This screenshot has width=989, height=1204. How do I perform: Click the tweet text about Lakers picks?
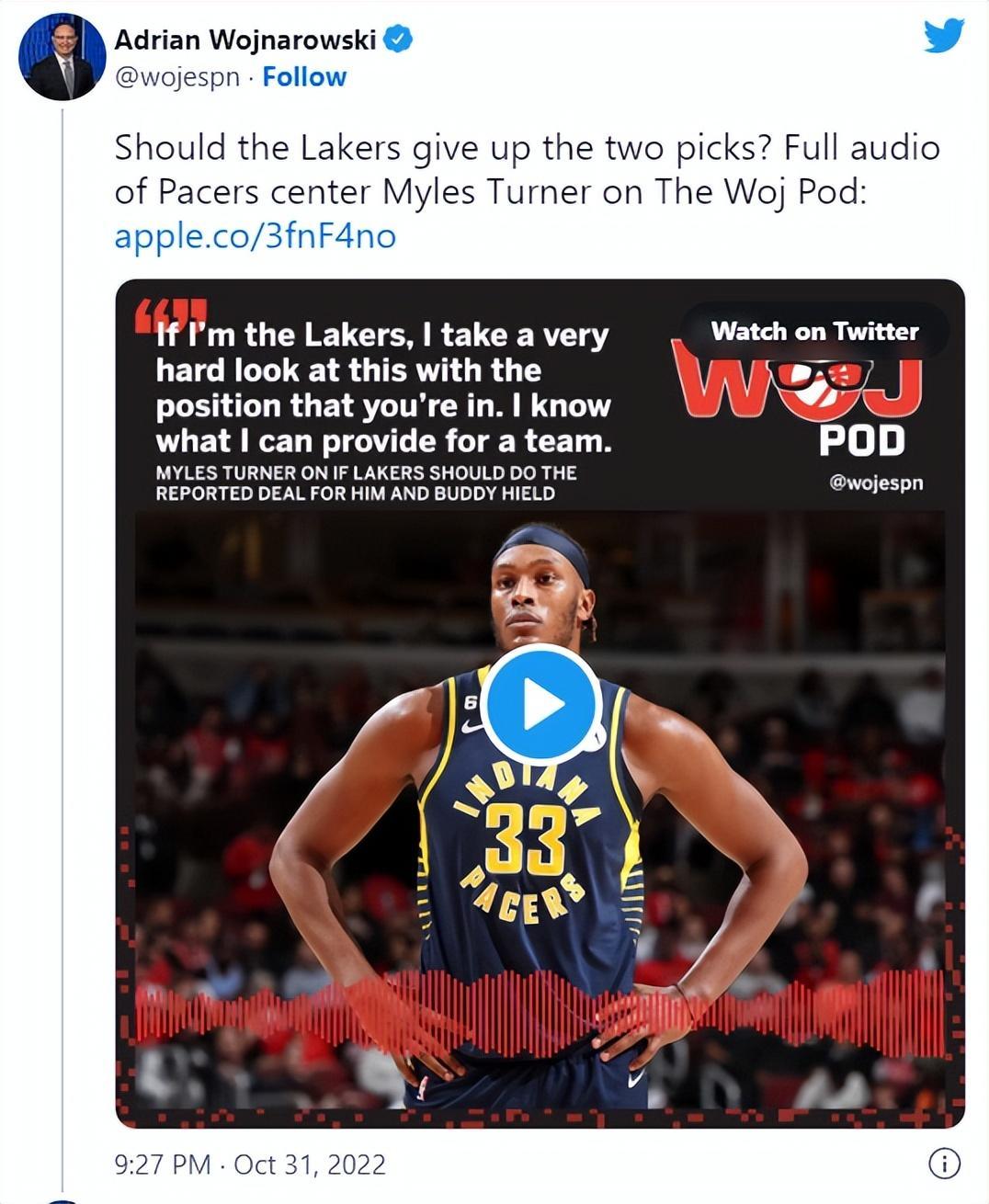click(526, 169)
